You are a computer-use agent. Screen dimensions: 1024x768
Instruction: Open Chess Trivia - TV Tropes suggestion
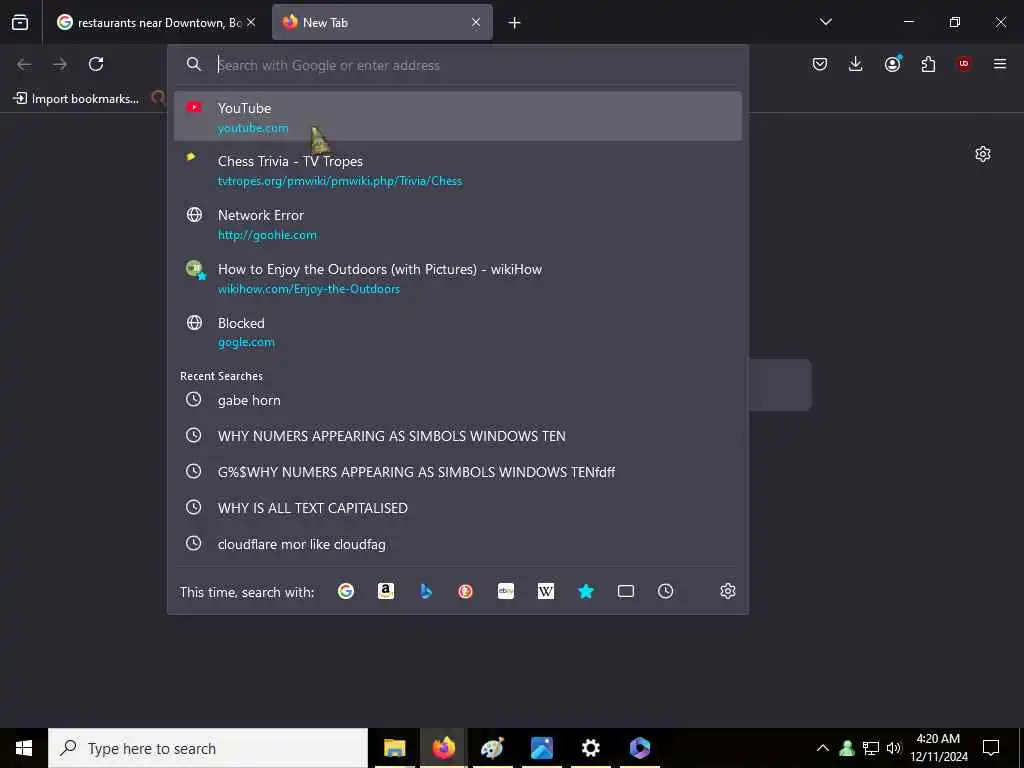tap(458, 170)
